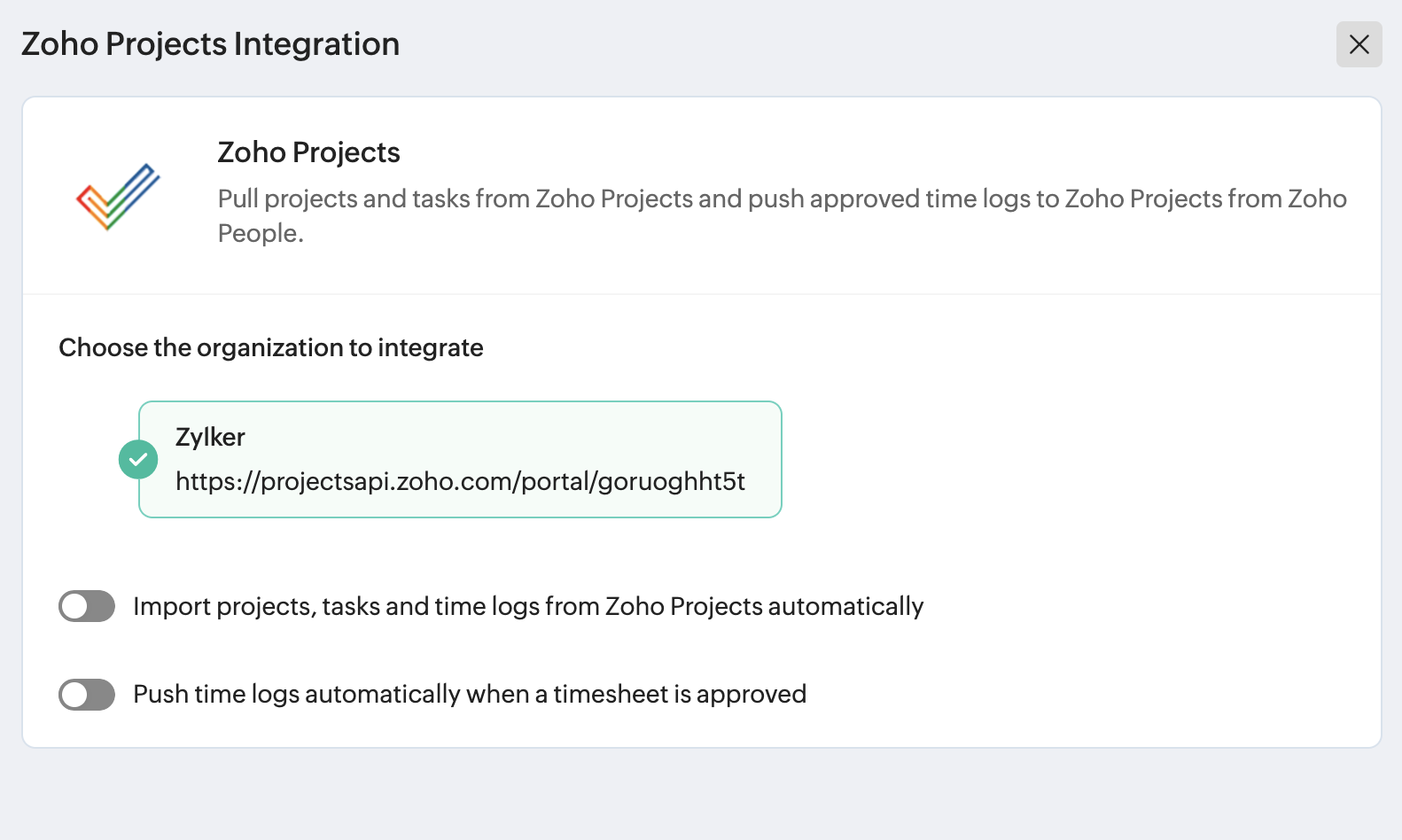Click the projectsapi.zoho.com portal URL

(460, 481)
